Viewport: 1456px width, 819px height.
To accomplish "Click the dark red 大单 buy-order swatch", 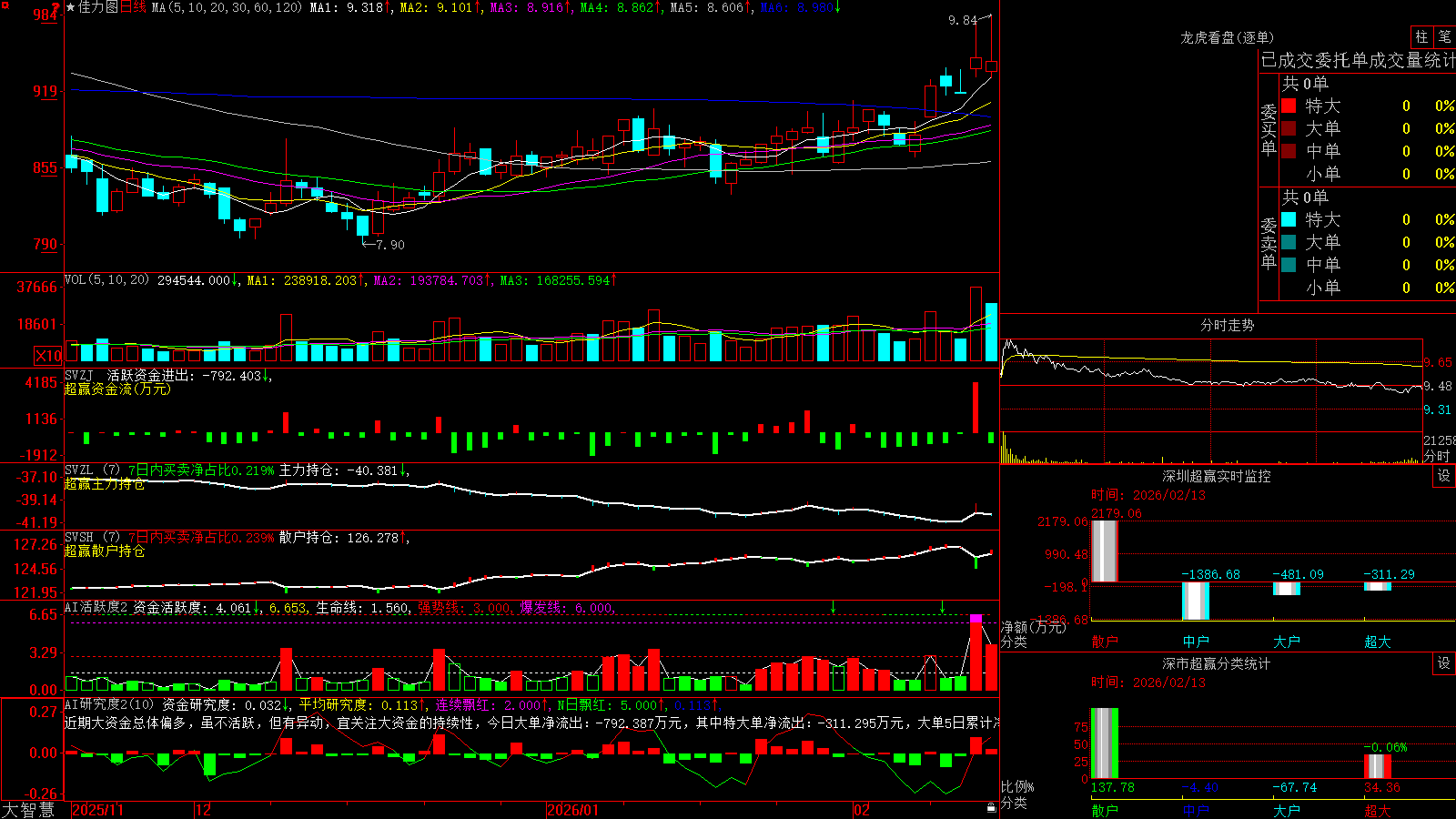I will pyautogui.click(x=1289, y=128).
